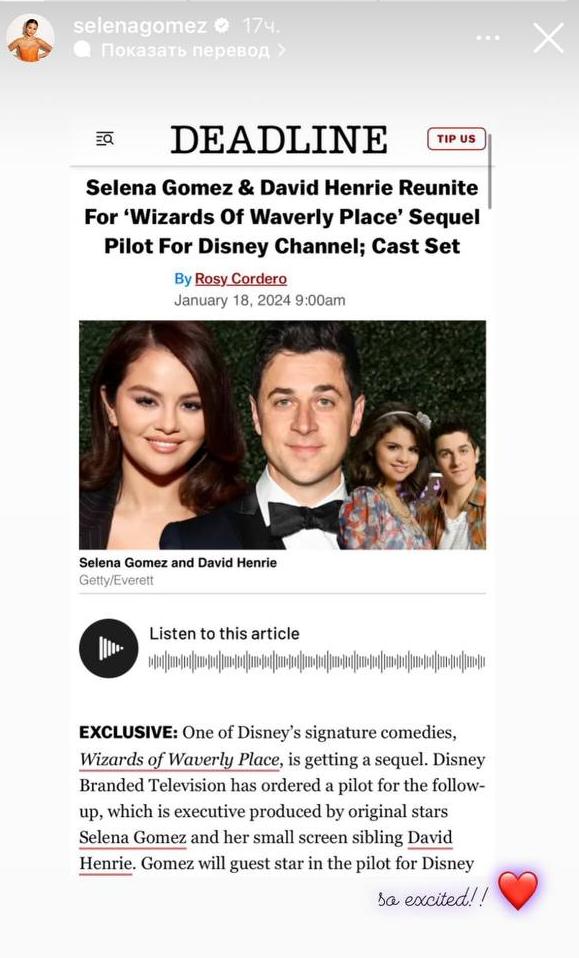The width and height of the screenshot is (579, 958).
Task: Seek within the audio waveform bar
Action: click(317, 662)
